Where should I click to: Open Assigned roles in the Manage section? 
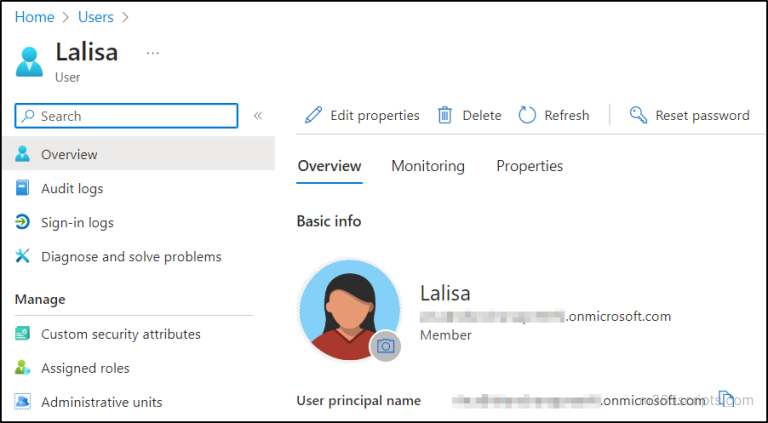click(85, 368)
